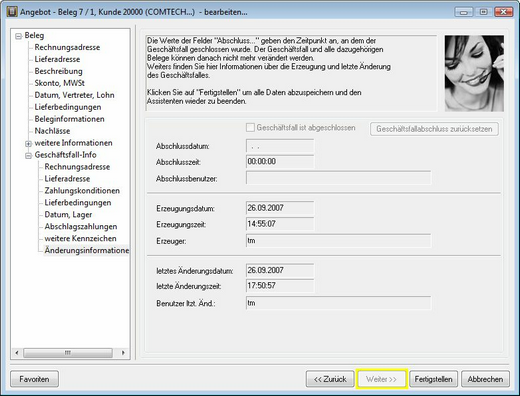
Task: Finish the wizard with Fertigstellen
Action: (x=433, y=379)
